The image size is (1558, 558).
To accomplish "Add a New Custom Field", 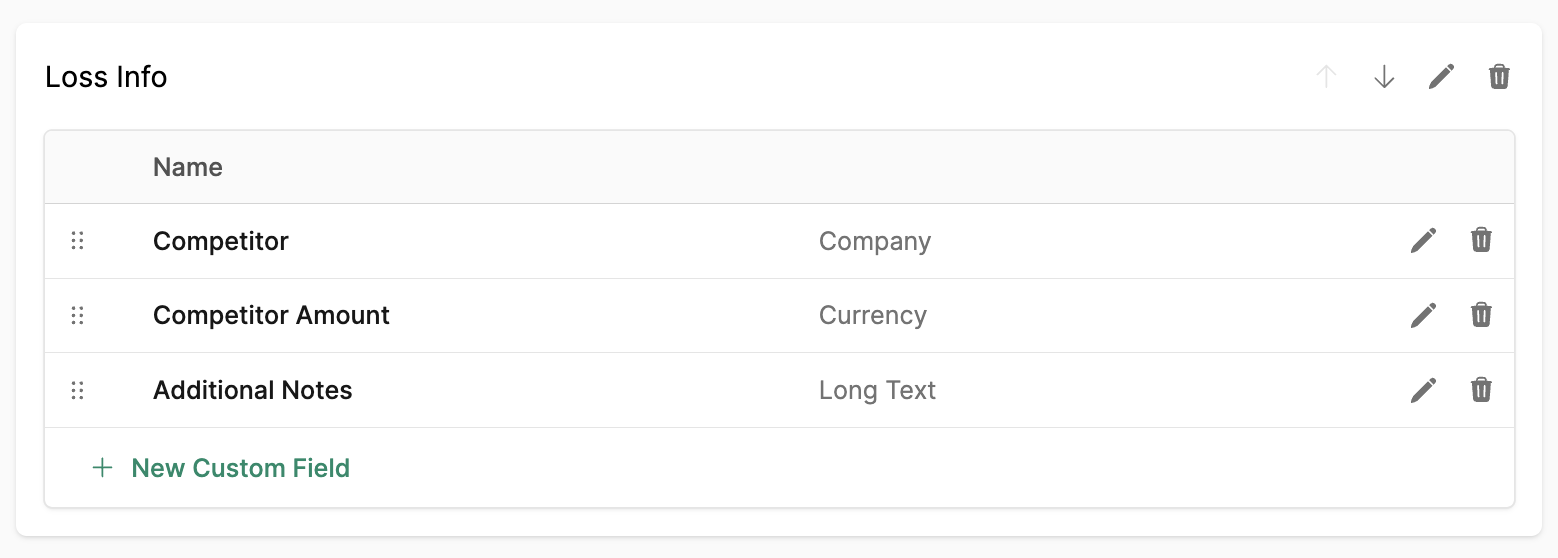I will pos(221,468).
